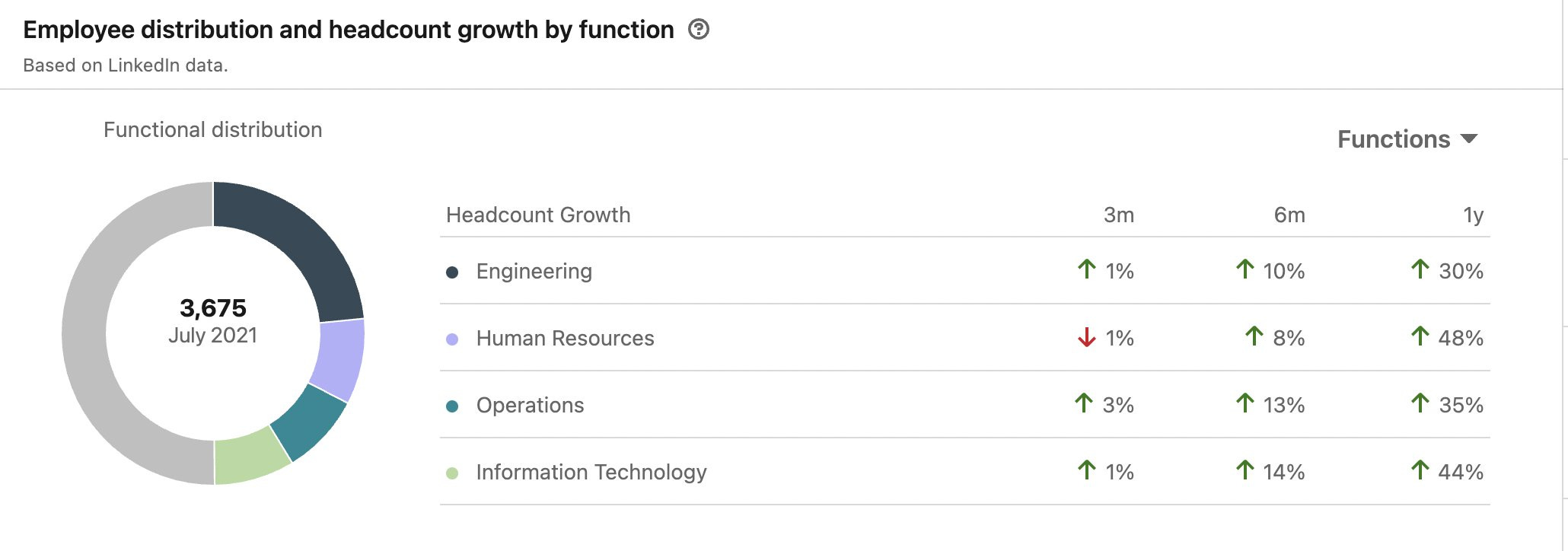
Task: Click the help question mark icon
Action: coord(698,30)
